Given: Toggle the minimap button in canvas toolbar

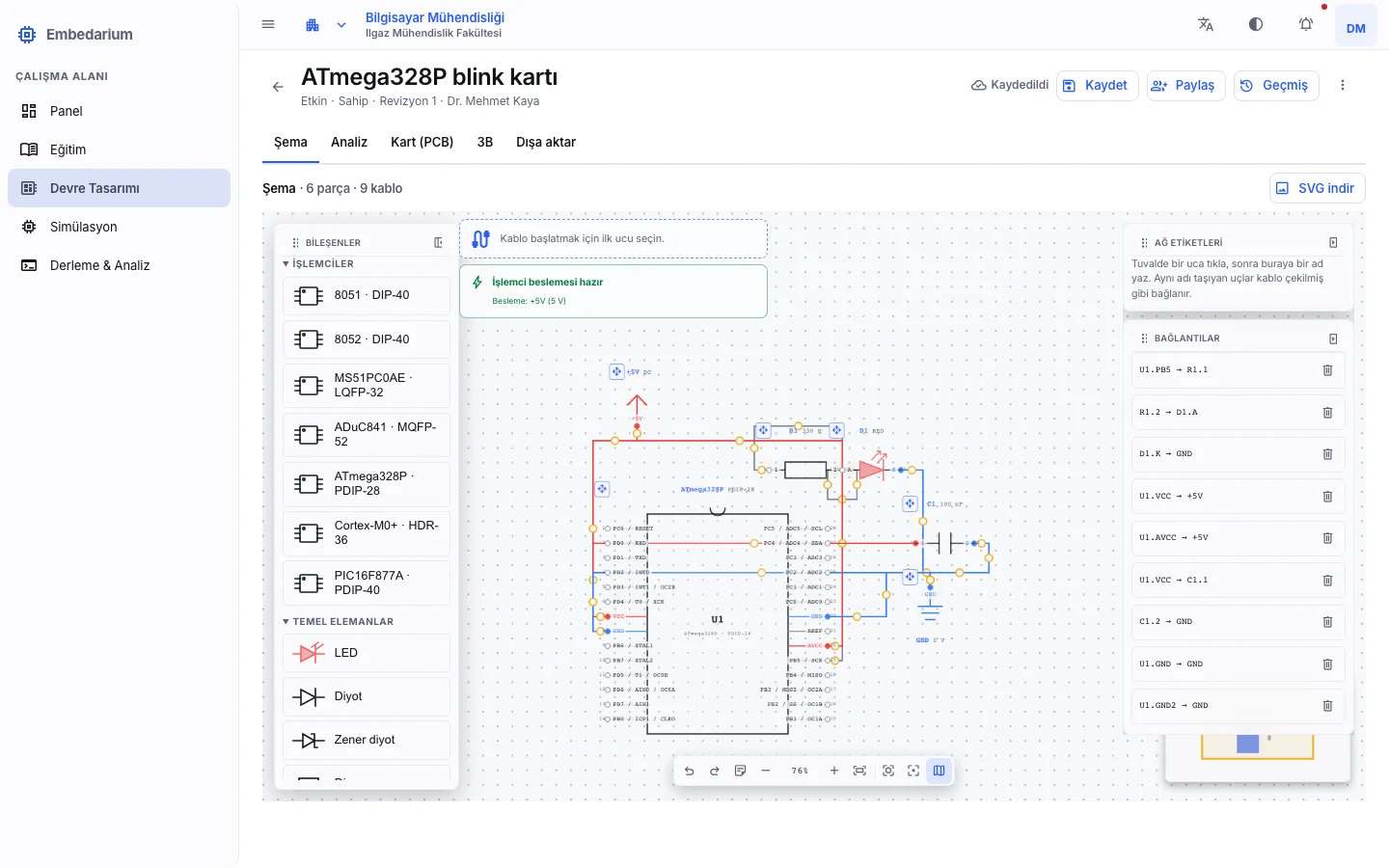Looking at the screenshot, I should point(939,771).
